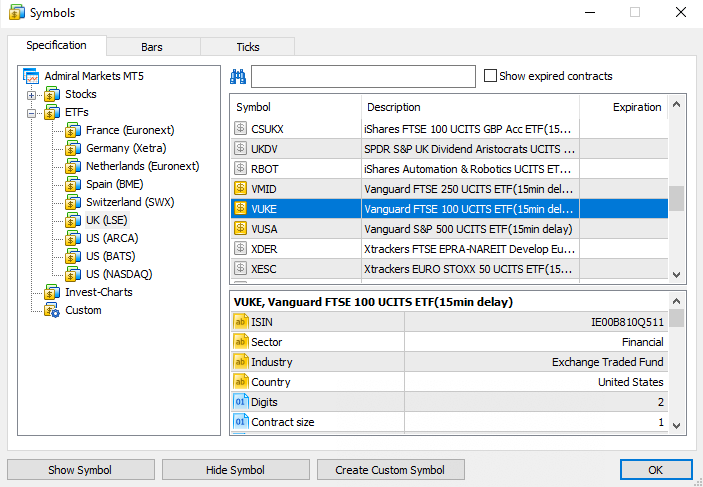Click the Germany (Xetra) folder icon

click(x=73, y=148)
